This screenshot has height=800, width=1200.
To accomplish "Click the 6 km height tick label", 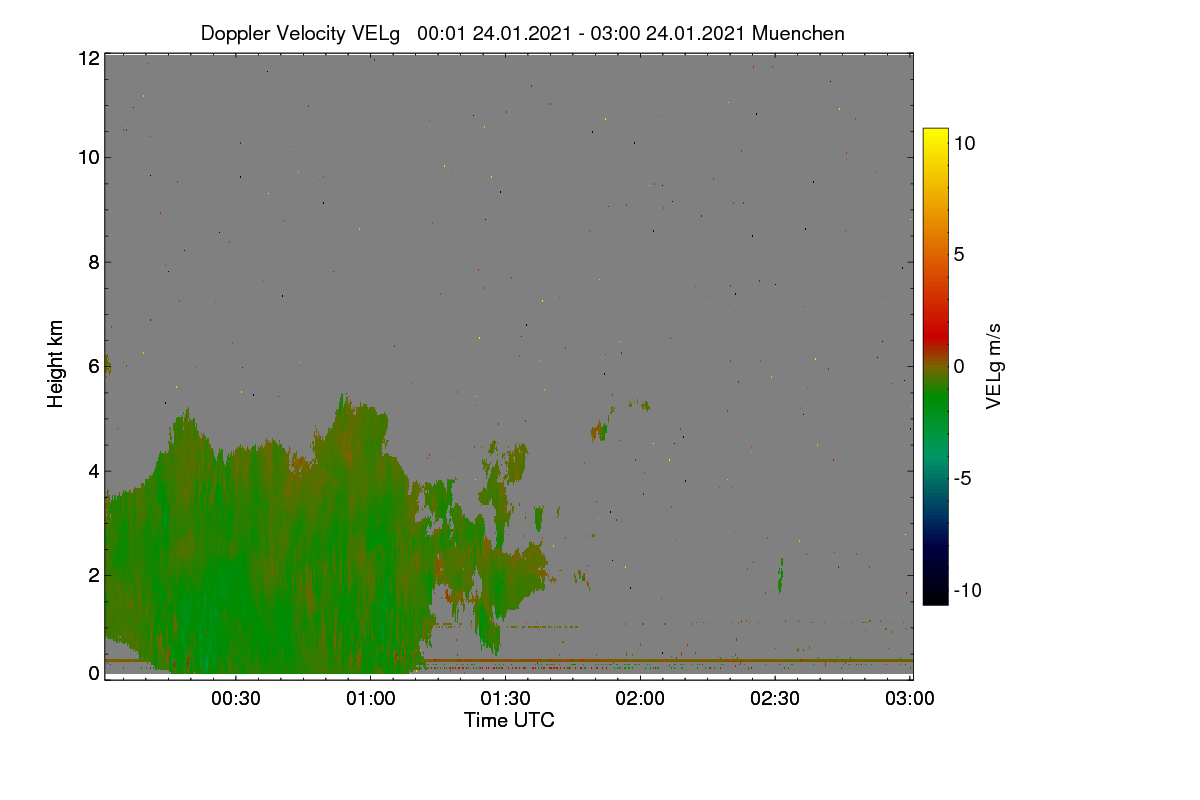I will [94, 366].
